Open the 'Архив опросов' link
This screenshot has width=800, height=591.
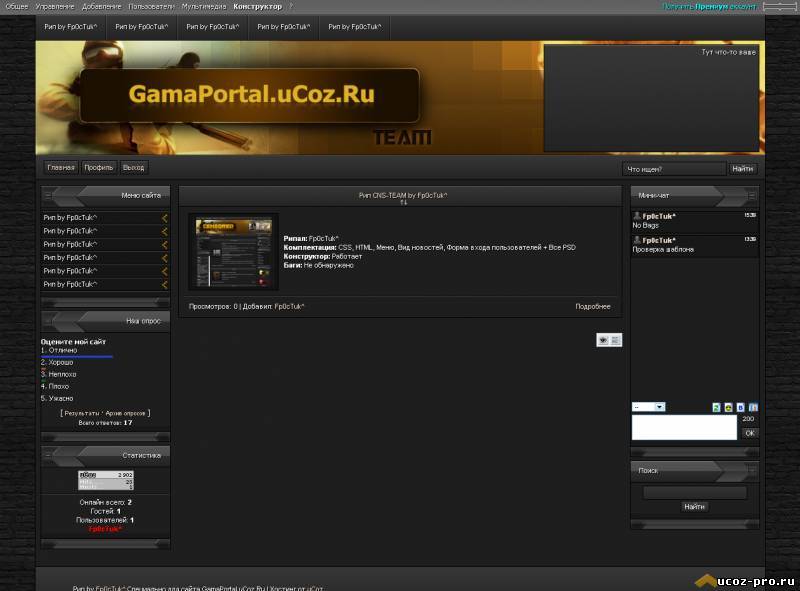coord(126,413)
